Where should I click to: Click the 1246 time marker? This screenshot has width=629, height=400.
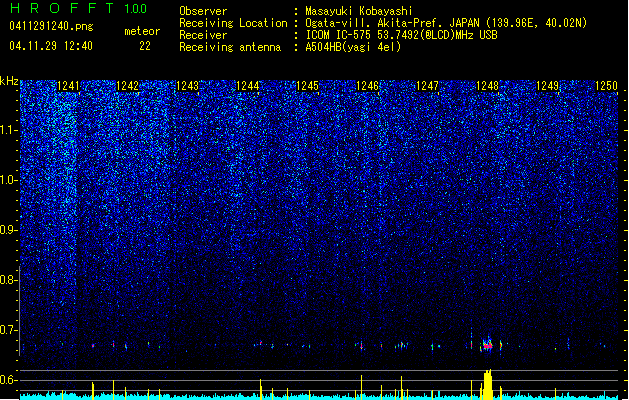point(367,86)
